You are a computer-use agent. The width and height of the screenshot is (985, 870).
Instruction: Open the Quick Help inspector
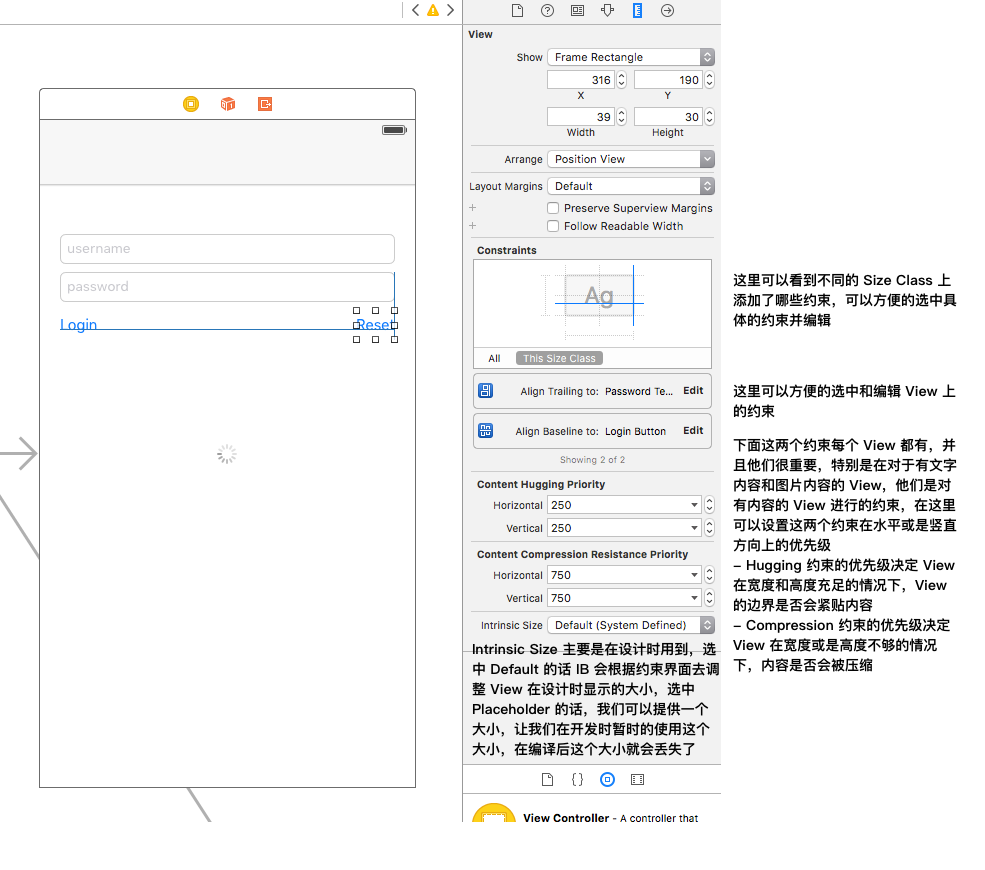tap(547, 10)
